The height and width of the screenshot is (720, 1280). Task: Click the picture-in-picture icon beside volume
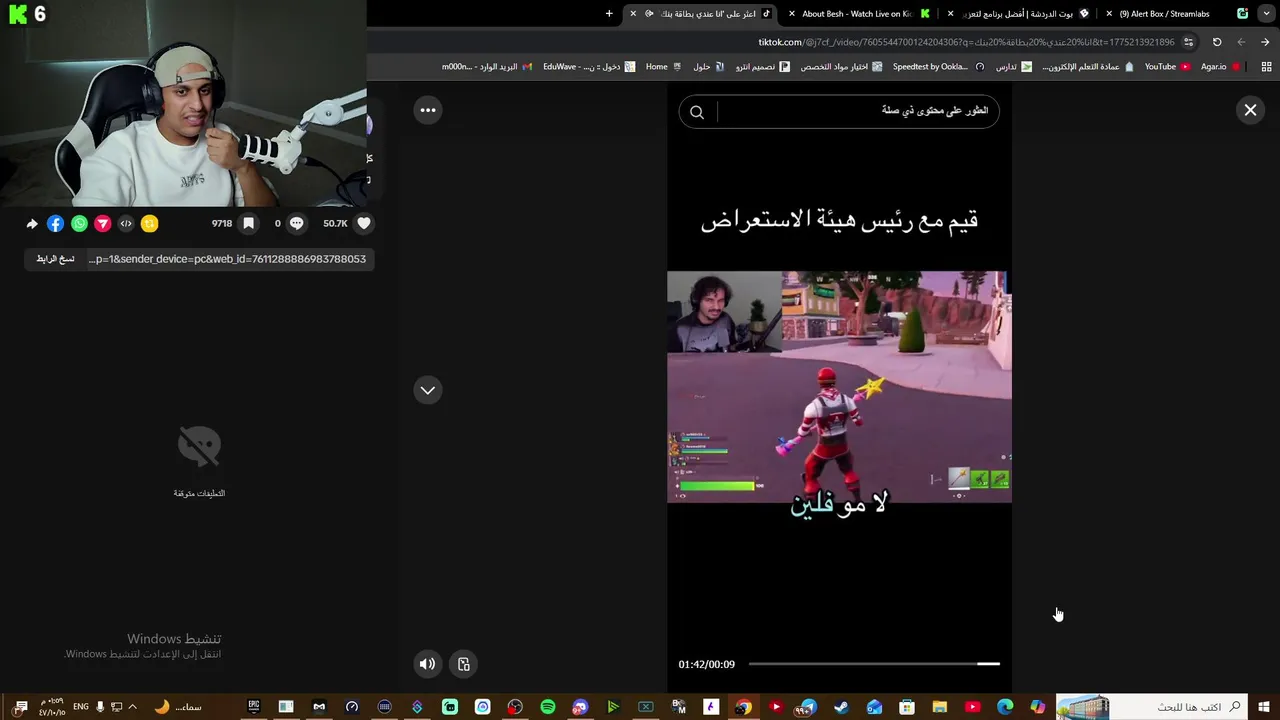[464, 664]
